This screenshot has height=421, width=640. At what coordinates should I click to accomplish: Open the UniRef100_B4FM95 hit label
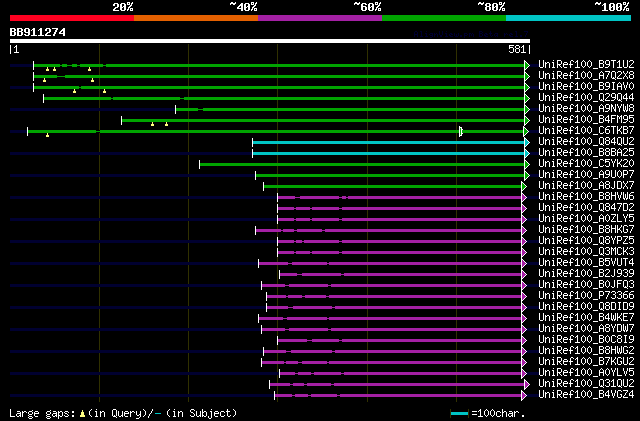[x=586, y=120]
